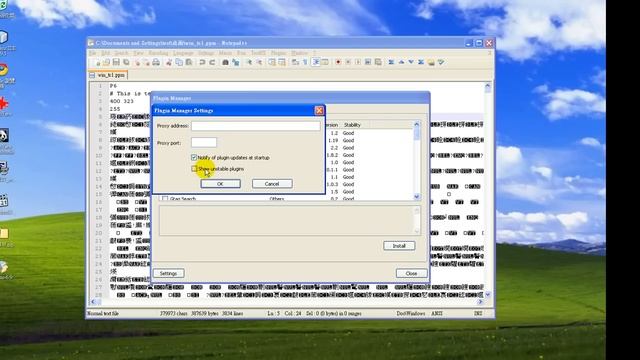Screen dimensions: 640x360
Task: Click the Normal text file status entry
Action: pos(103,313)
